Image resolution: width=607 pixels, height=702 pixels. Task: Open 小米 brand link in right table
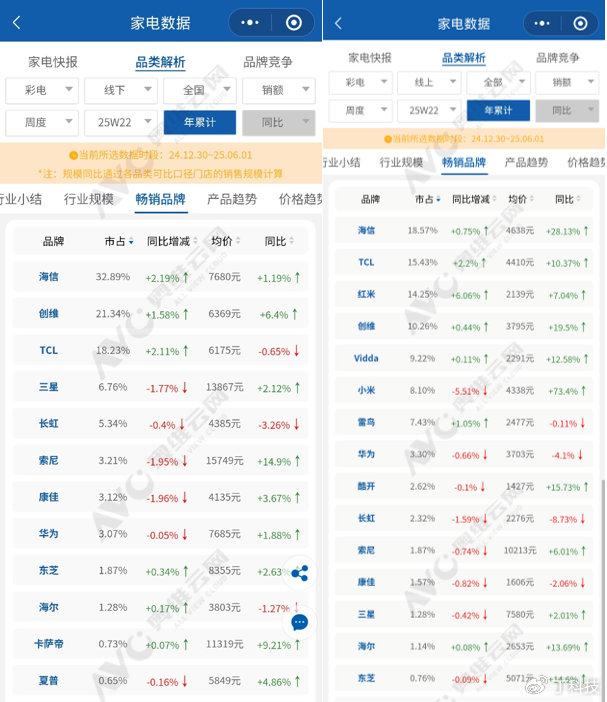(366, 390)
